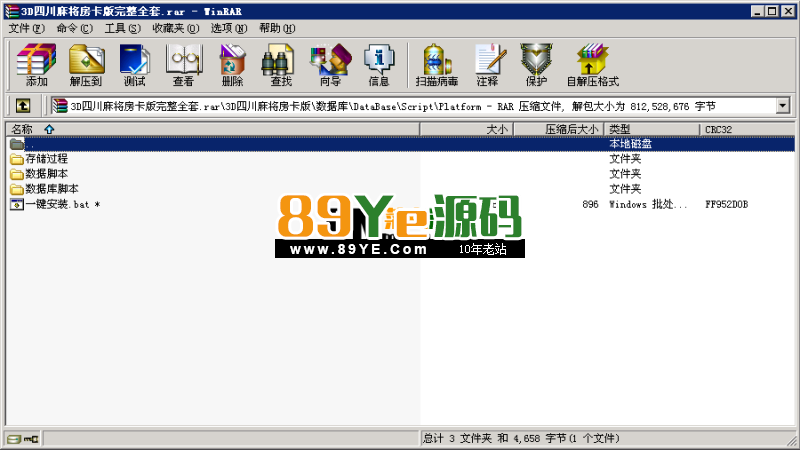Open the address bar path dropdown
The width and height of the screenshot is (800, 450).
click(783, 106)
